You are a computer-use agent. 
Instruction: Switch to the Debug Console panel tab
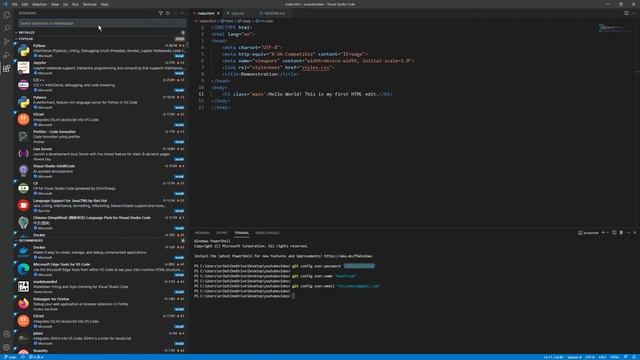point(267,233)
